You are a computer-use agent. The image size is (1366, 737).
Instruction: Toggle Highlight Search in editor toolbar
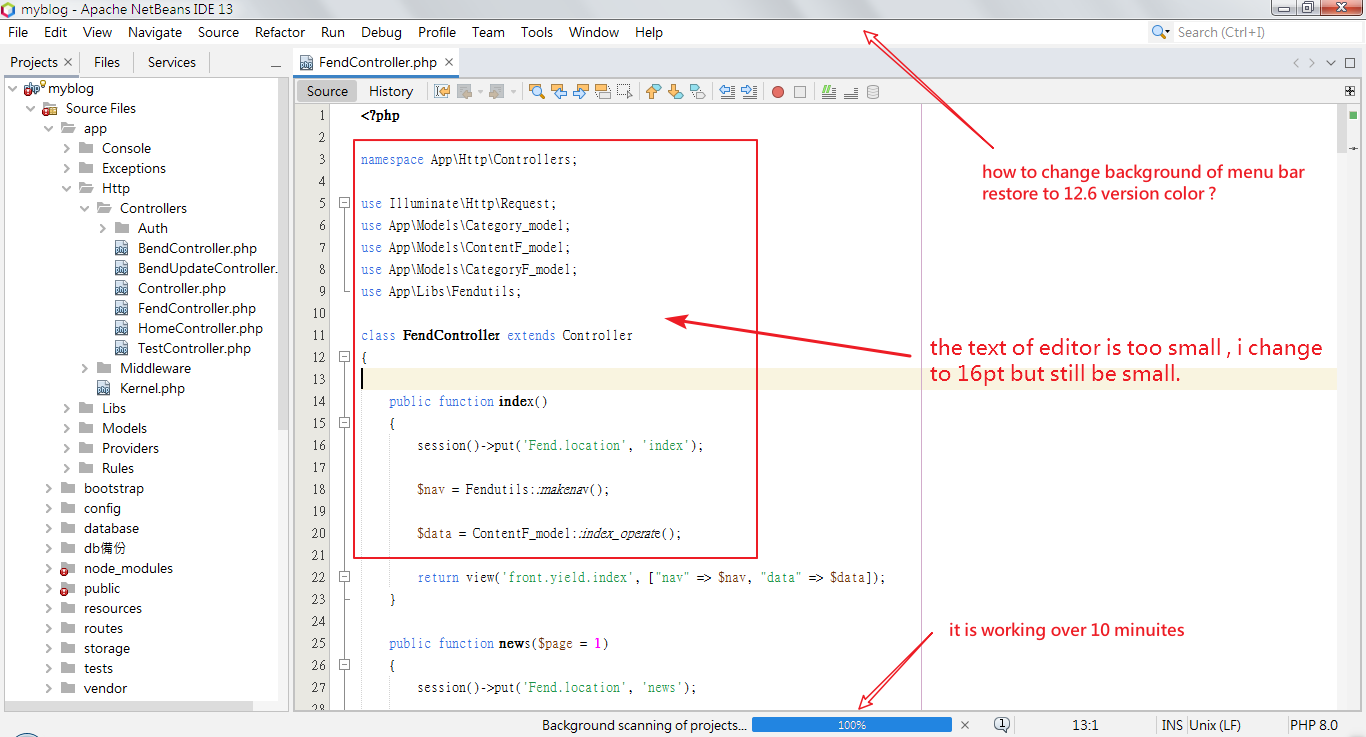coord(603,91)
